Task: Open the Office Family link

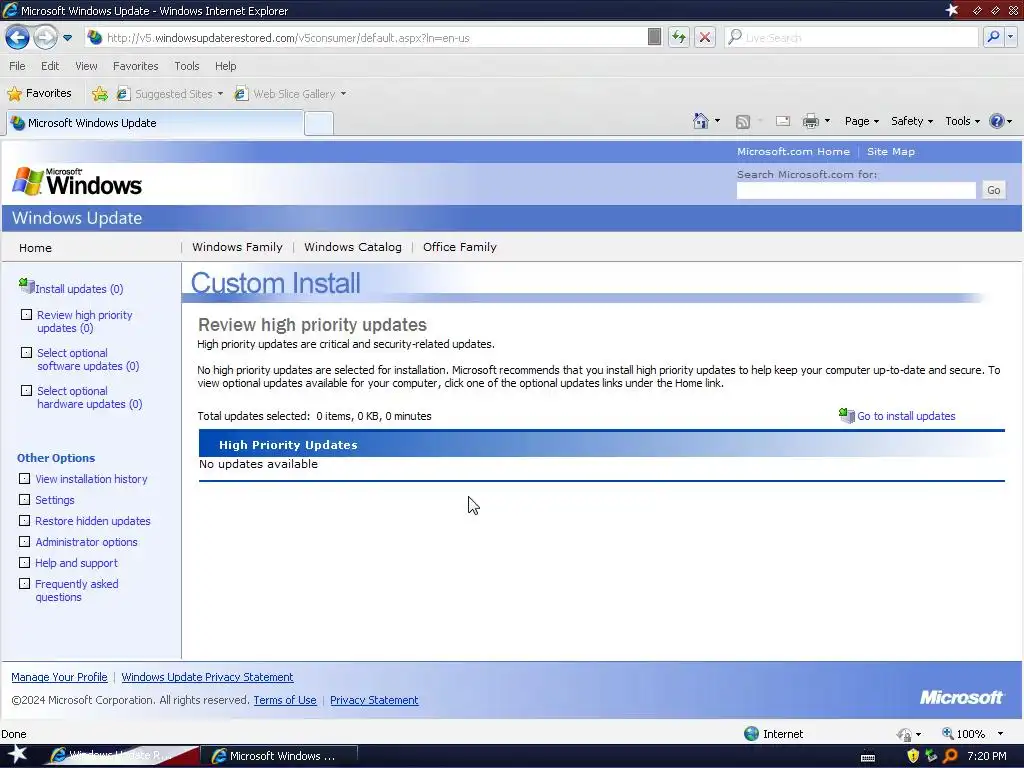Action: coord(460,247)
